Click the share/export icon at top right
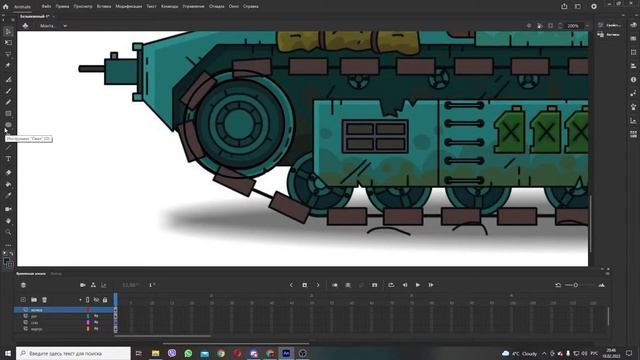This screenshot has width=640, height=360. [564, 6]
